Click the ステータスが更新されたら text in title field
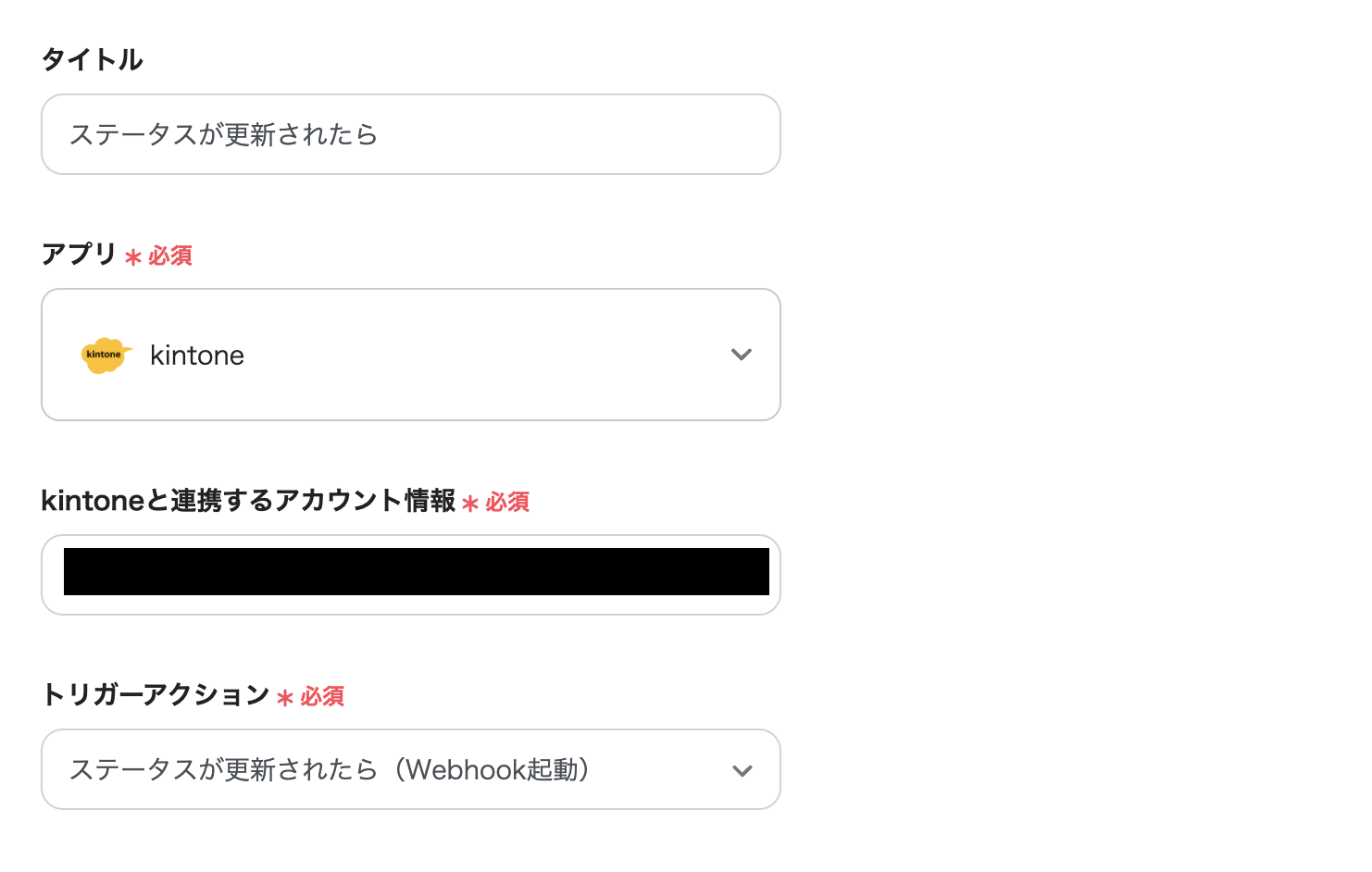 tap(223, 135)
